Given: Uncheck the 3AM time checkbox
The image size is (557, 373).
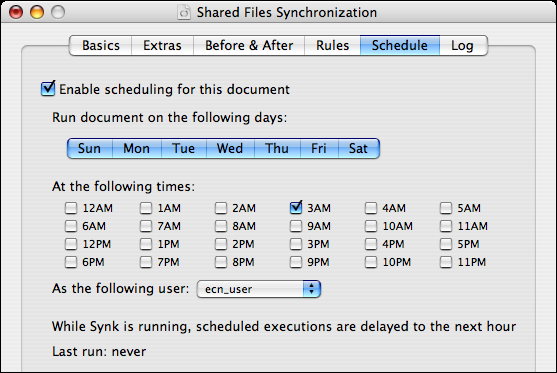Looking at the screenshot, I should point(296,207).
